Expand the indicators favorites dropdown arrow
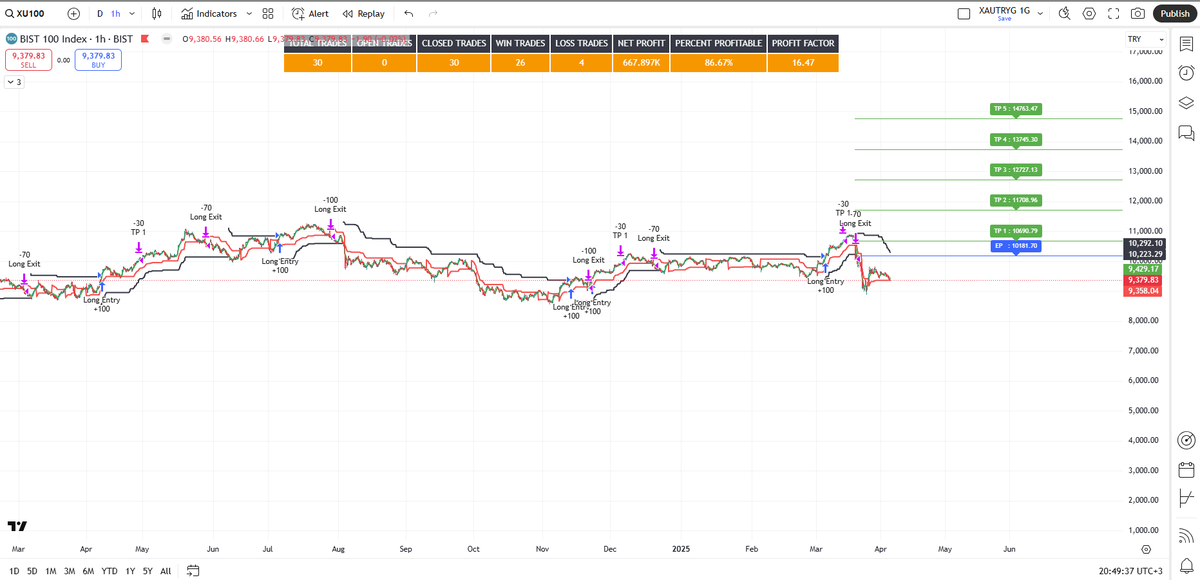The width and height of the screenshot is (1200, 580). click(249, 14)
